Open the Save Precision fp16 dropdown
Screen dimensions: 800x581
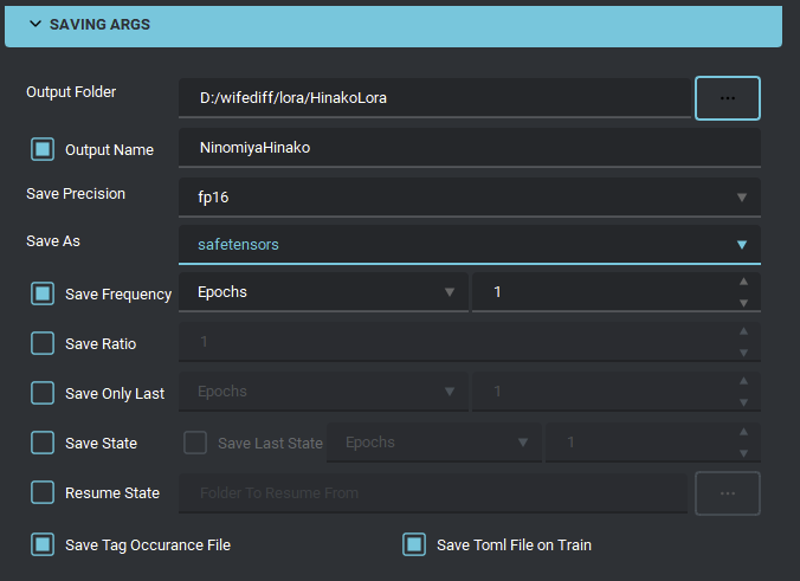469,197
